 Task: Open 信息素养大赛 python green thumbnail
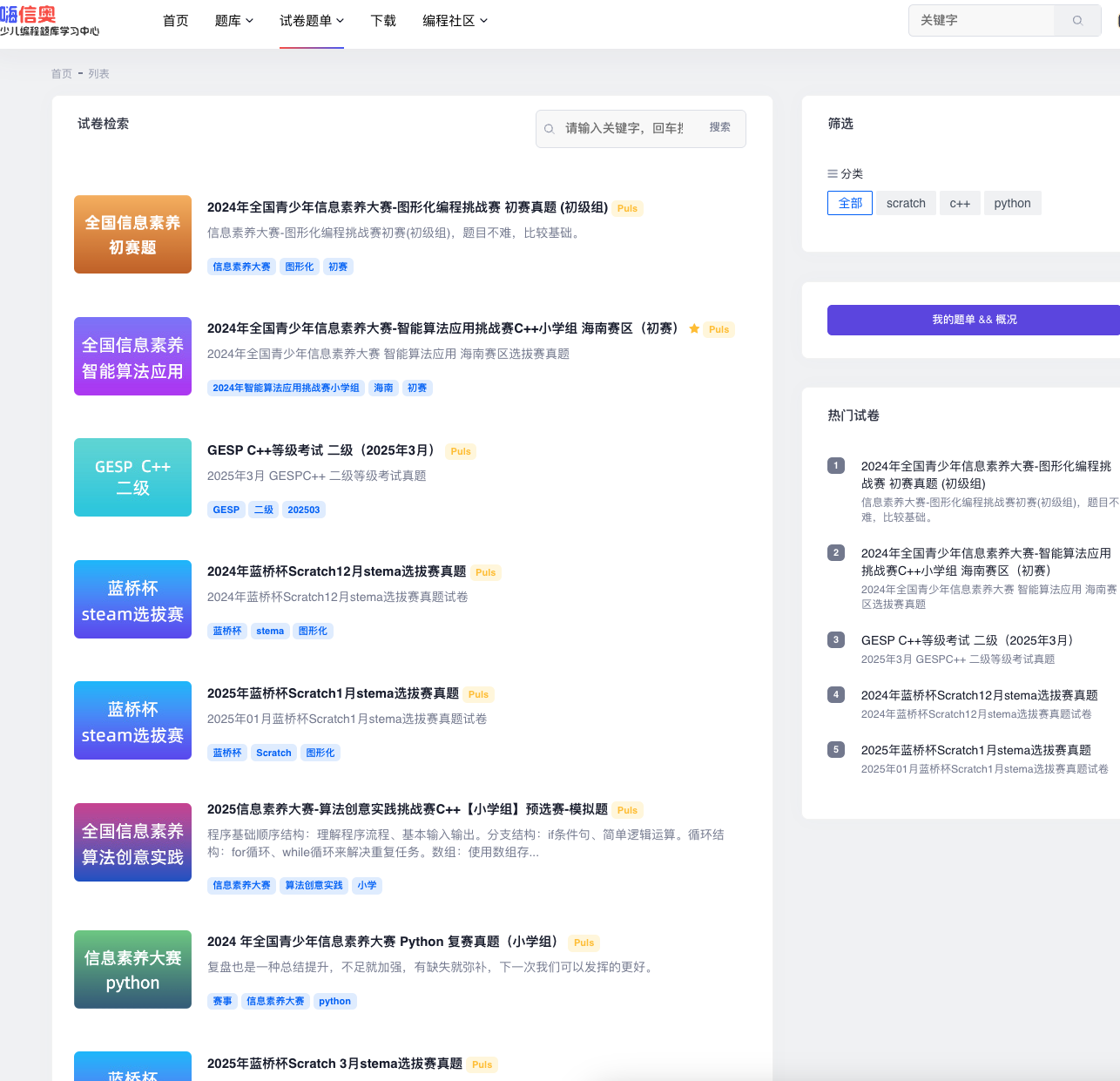click(x=132, y=970)
